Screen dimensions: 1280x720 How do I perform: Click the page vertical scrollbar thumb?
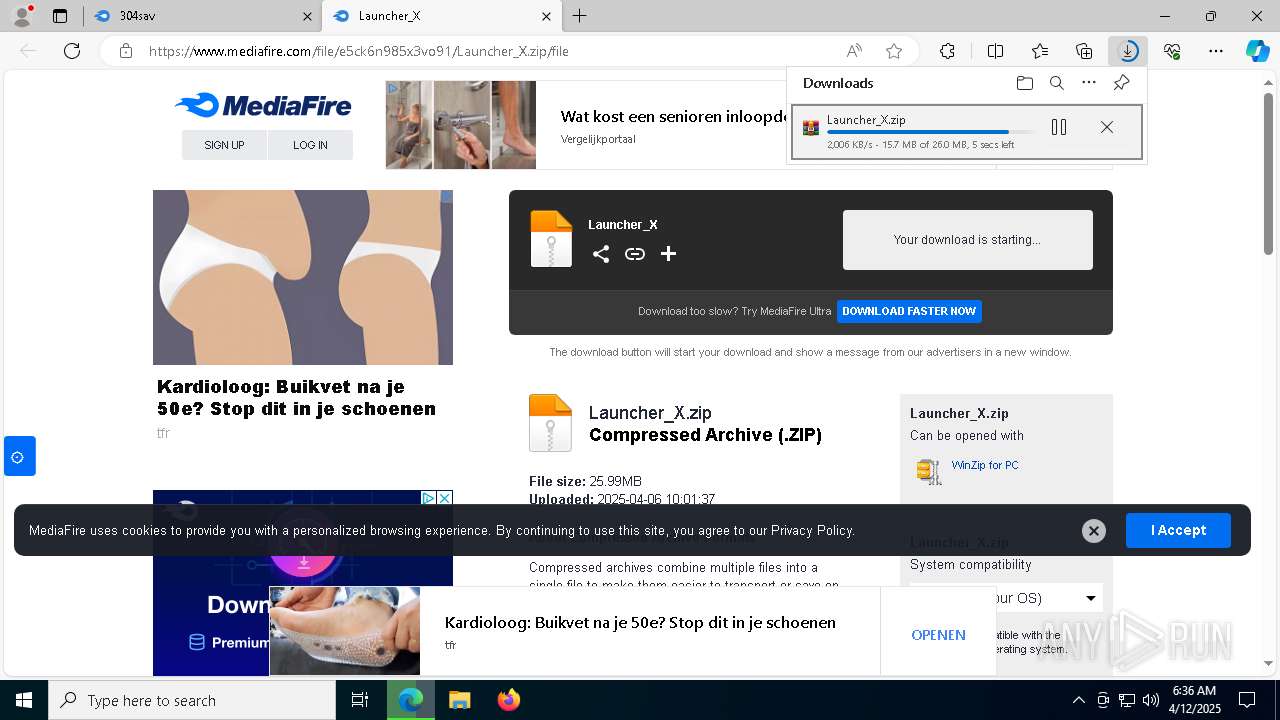click(x=1268, y=174)
